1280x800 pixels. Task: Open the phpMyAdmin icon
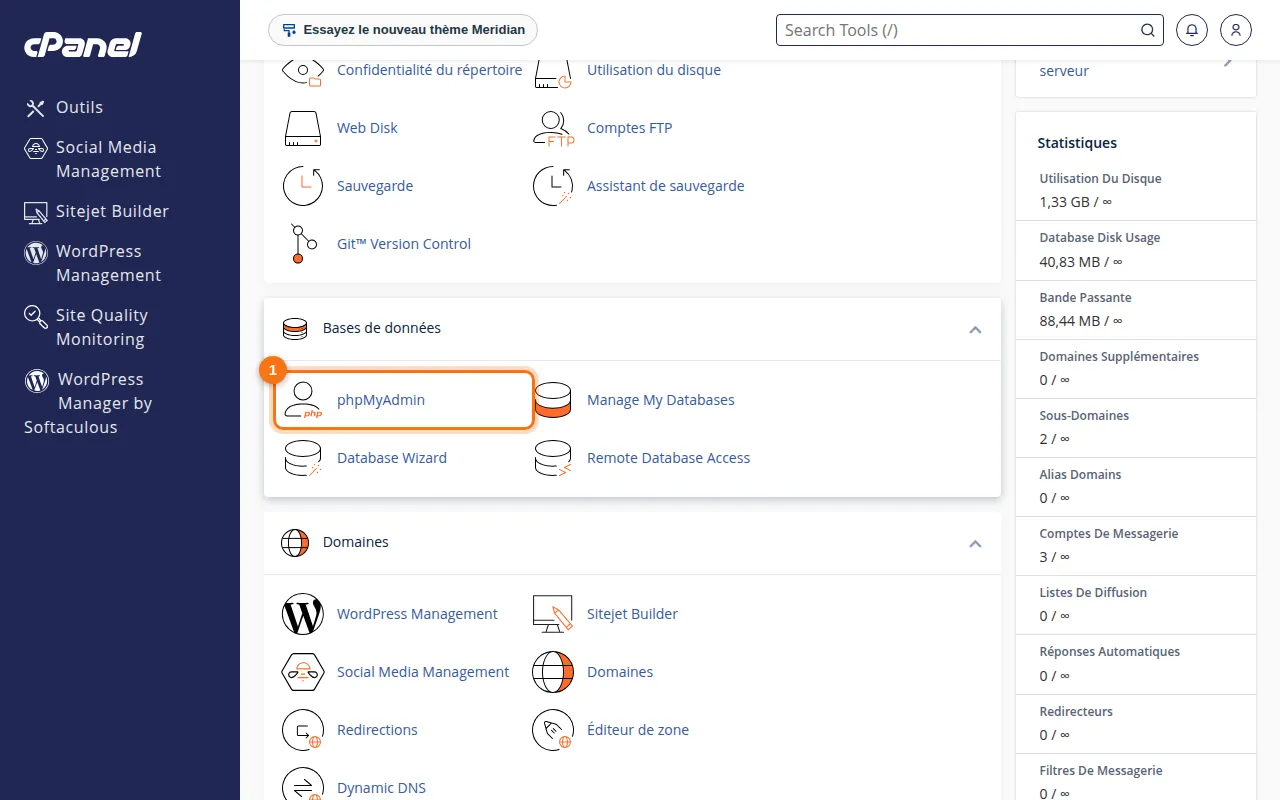[x=302, y=400]
